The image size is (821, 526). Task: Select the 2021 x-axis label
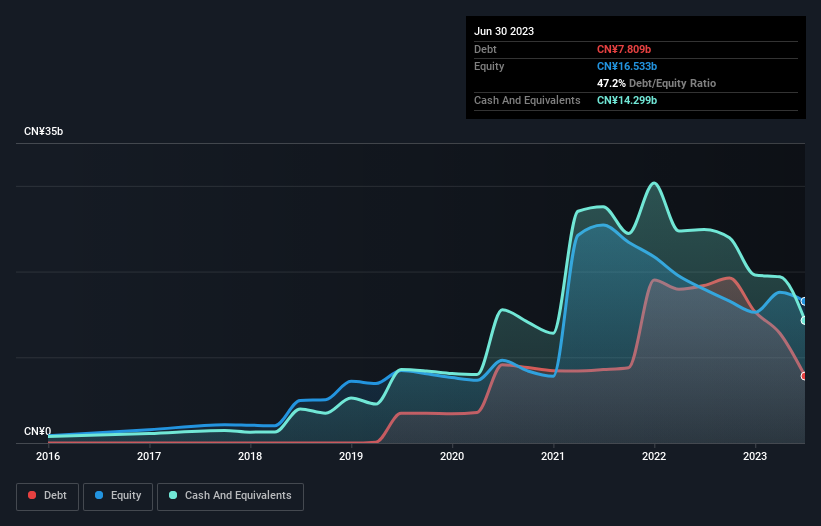click(553, 456)
